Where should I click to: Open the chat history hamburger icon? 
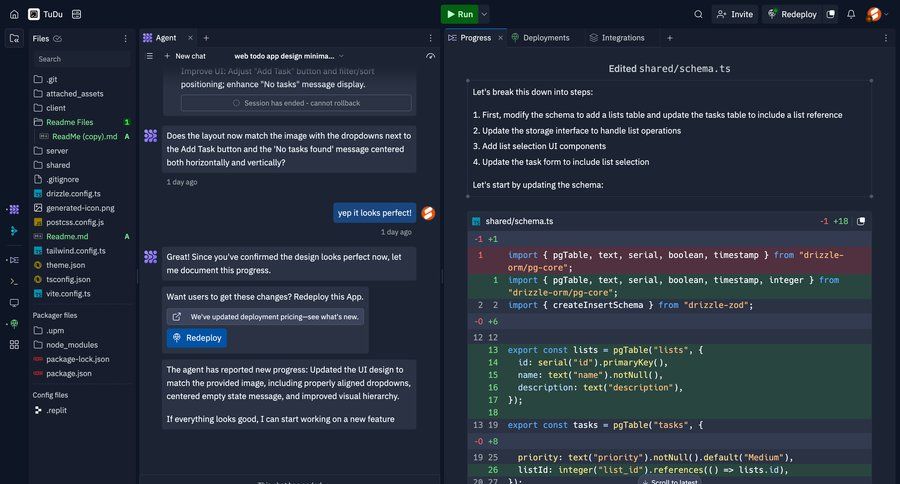150,56
